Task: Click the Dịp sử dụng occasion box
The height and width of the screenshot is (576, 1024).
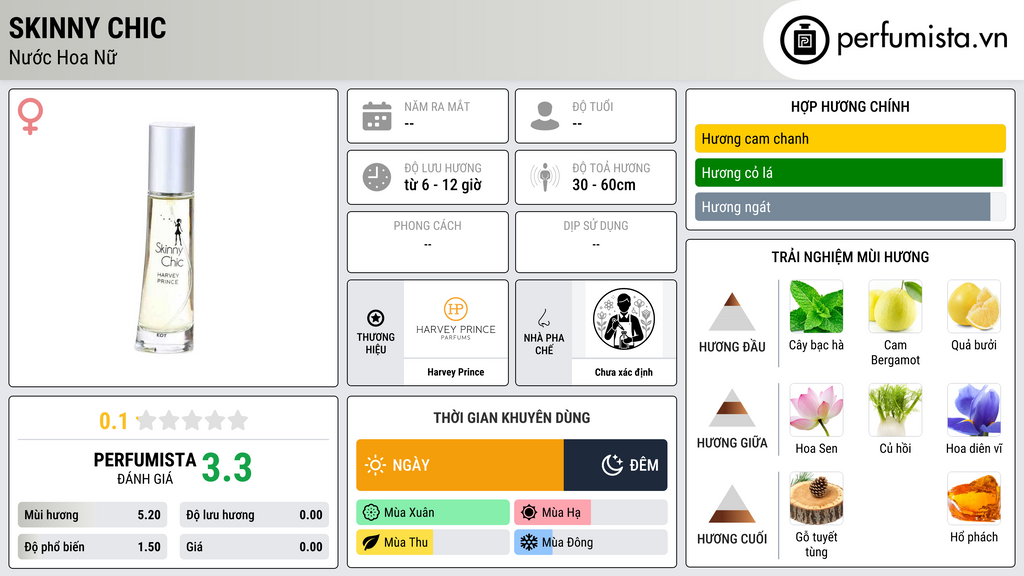Action: tap(596, 242)
